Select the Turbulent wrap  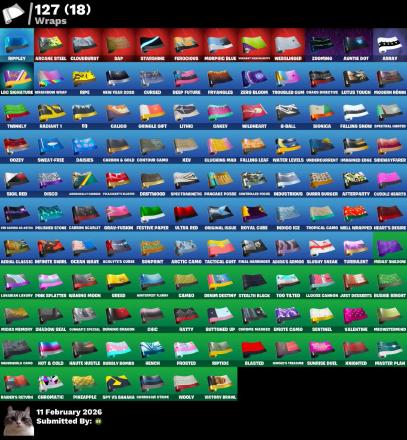[356, 249]
